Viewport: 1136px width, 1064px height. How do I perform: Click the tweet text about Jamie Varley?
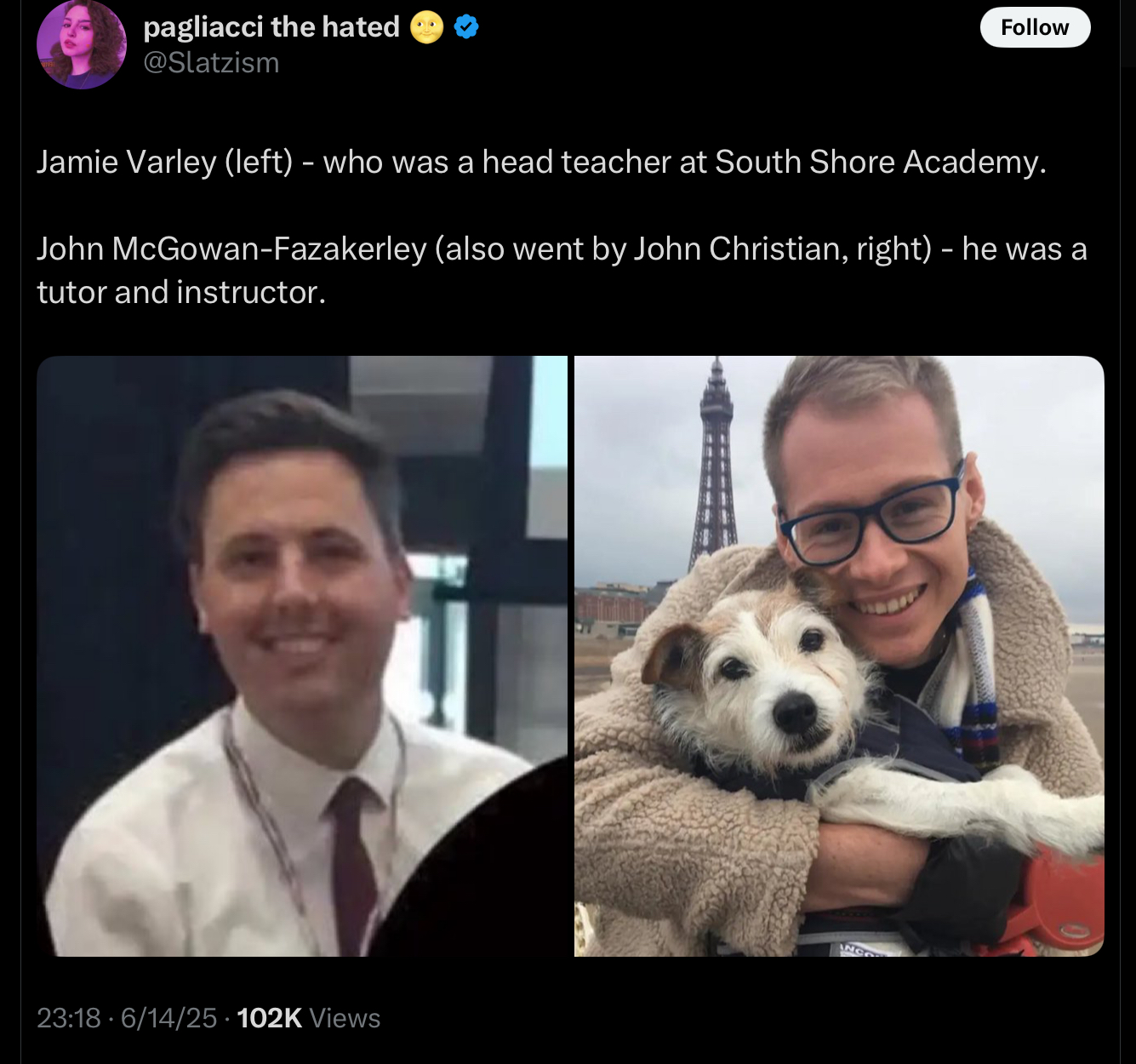pyautogui.click(x=541, y=162)
